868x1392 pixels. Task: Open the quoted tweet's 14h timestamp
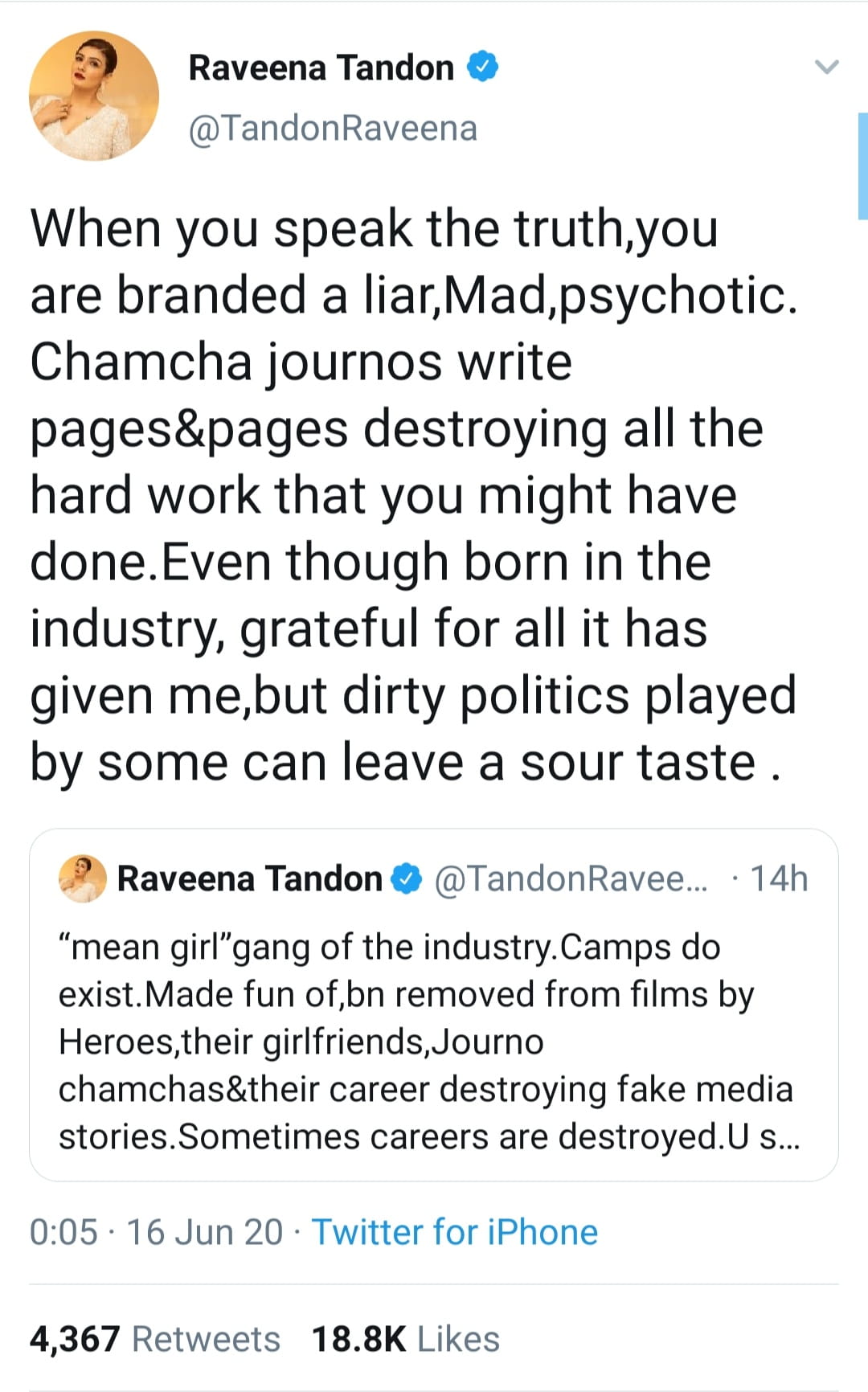(x=778, y=879)
